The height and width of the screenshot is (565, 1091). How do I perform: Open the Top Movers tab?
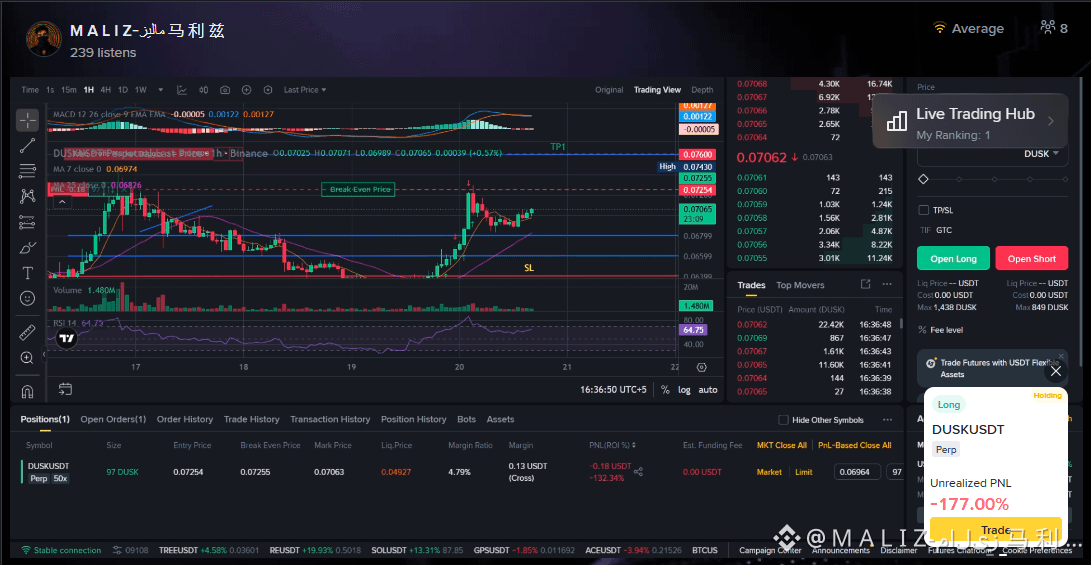[800, 285]
